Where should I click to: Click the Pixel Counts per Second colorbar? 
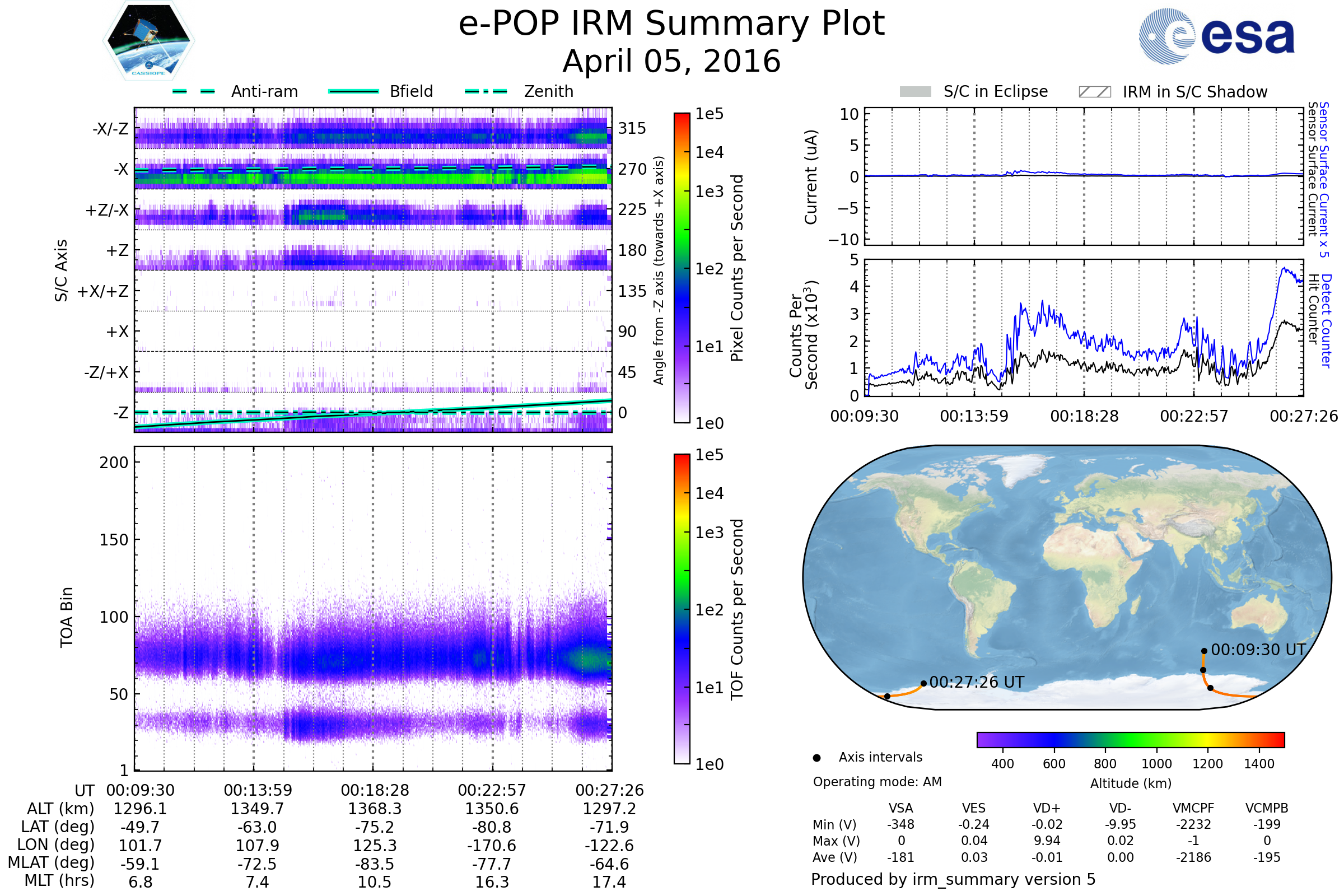[x=682, y=268]
